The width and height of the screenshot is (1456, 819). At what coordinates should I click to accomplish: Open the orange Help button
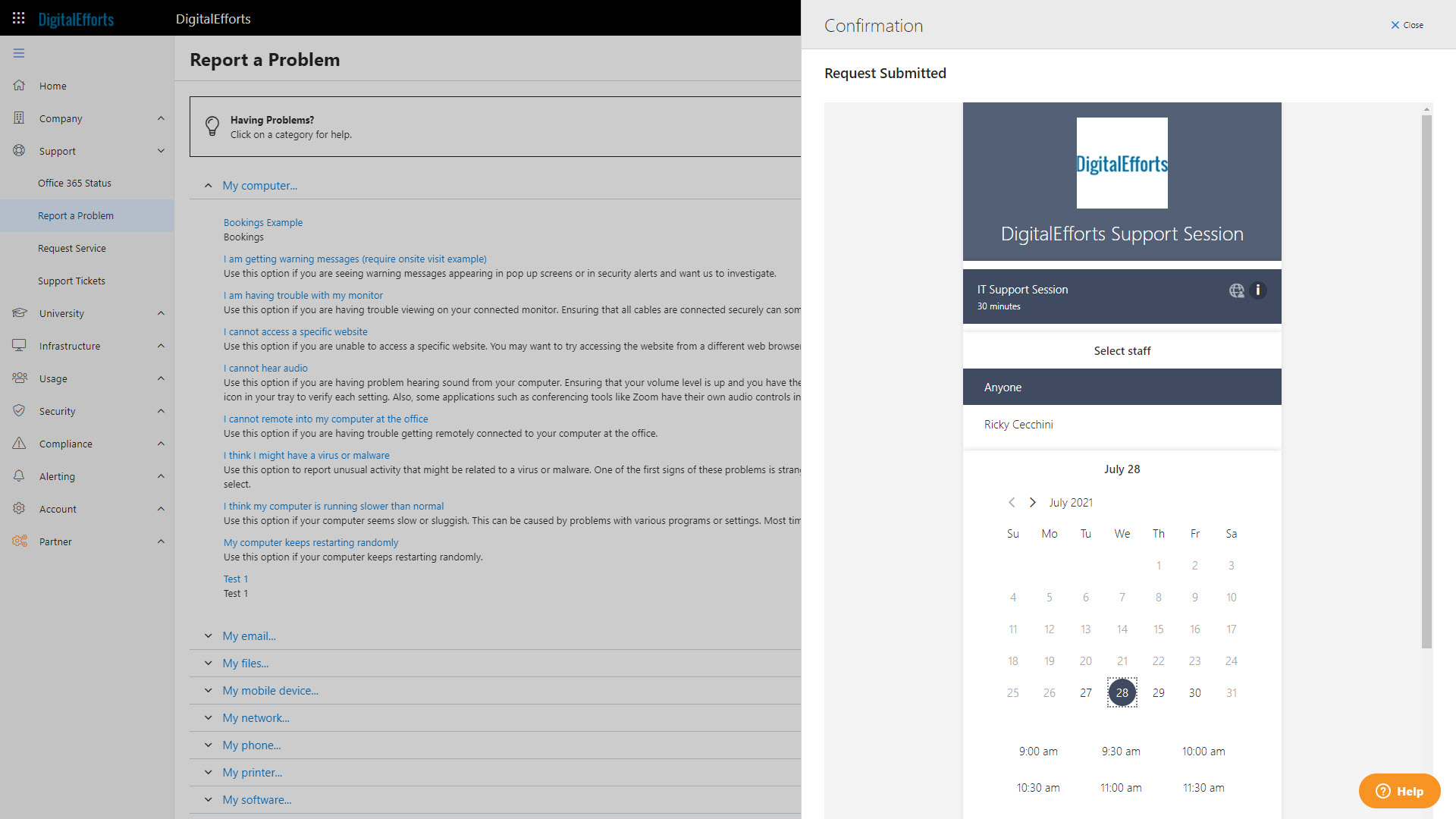click(x=1400, y=791)
